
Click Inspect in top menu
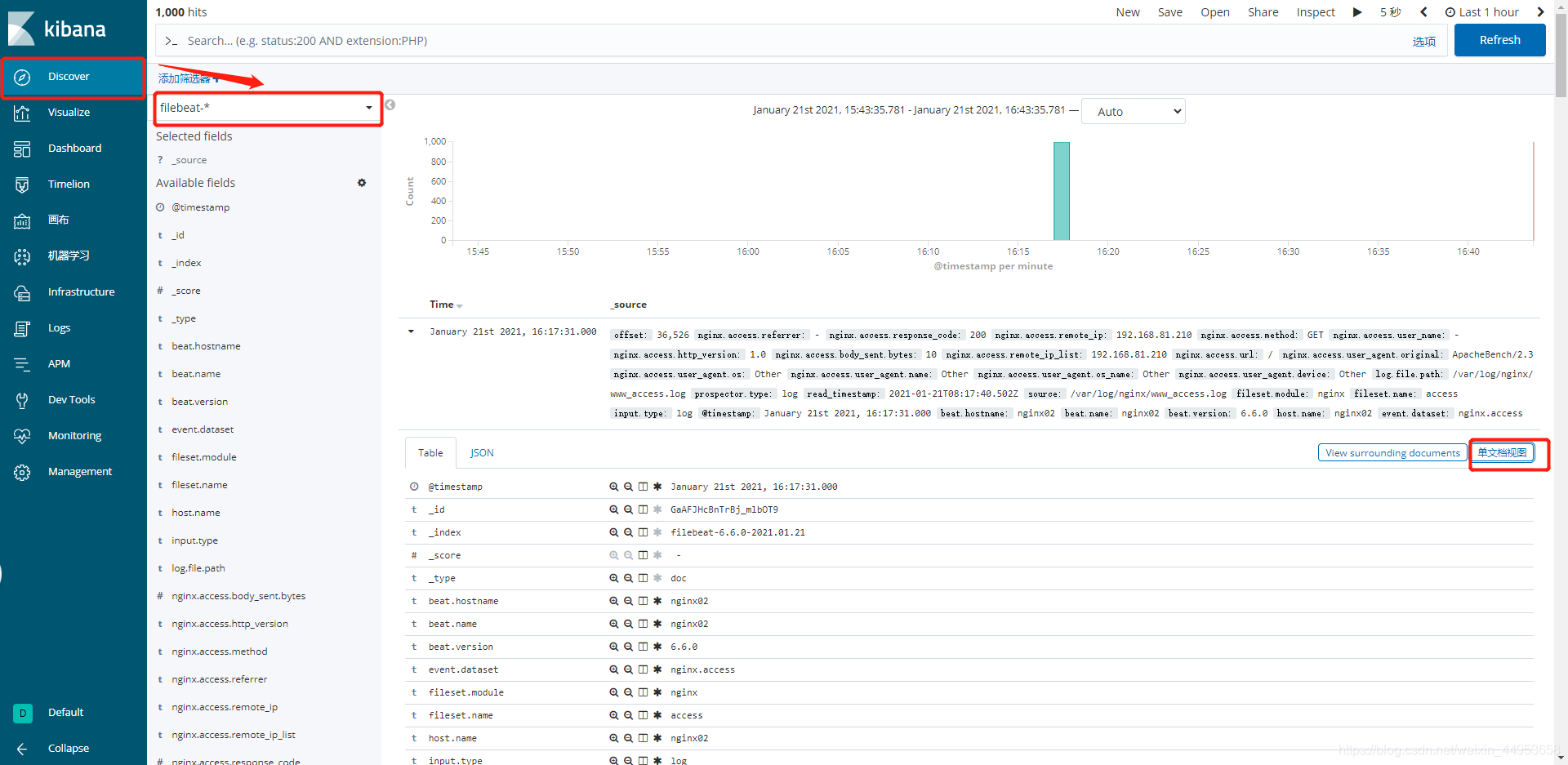(x=1316, y=12)
